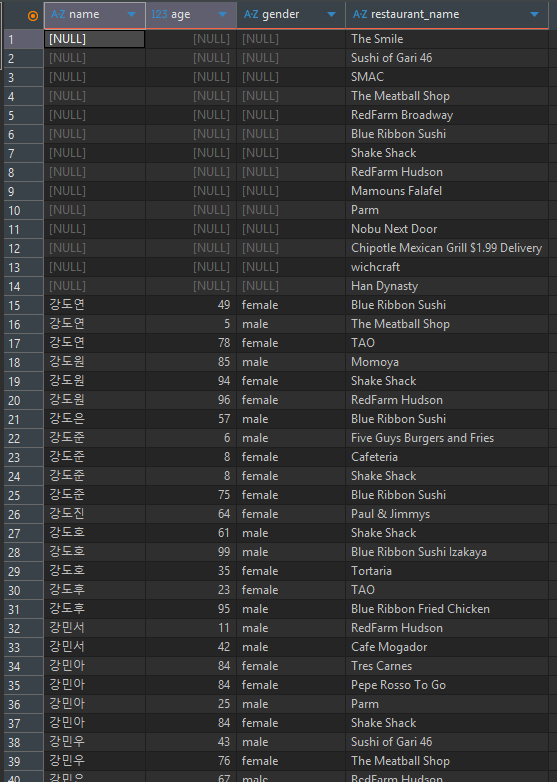Screen dimensions: 557x782
Task: Select 'Chipotle Mexican Grill $1.99 Delivery' cell
Action: 447,248
